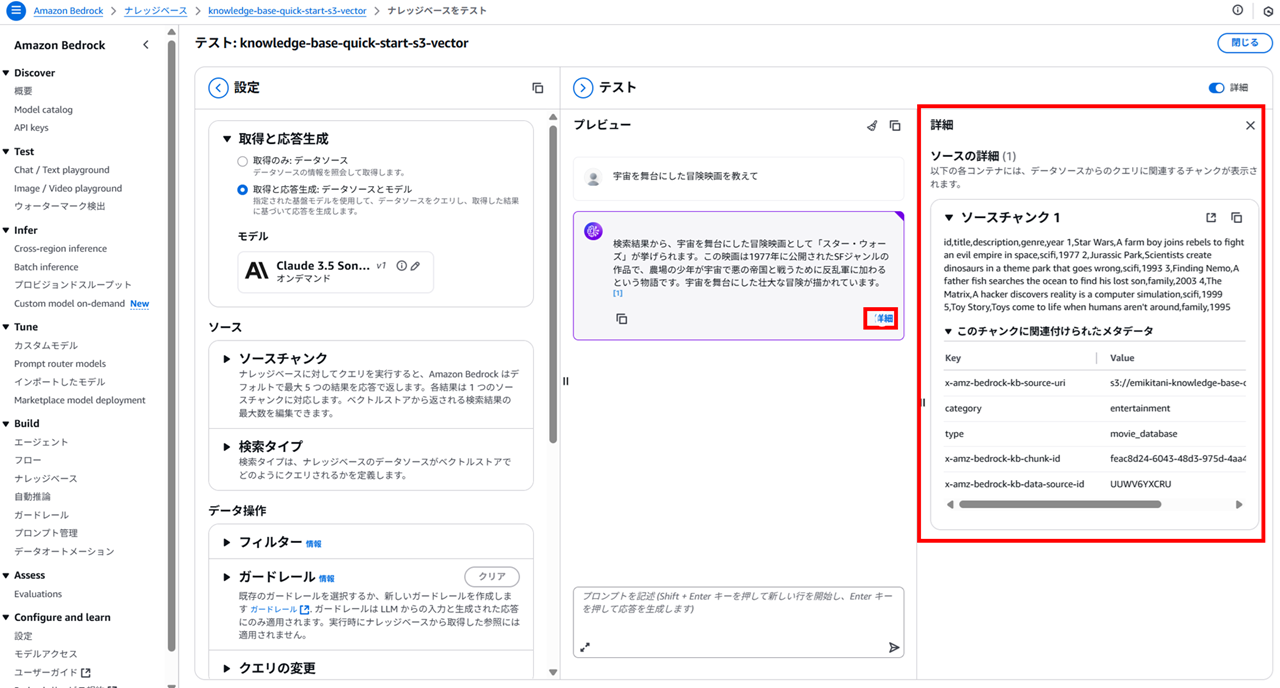Toggle the 詳細 switch
The image size is (1280, 688).
tap(1216, 88)
